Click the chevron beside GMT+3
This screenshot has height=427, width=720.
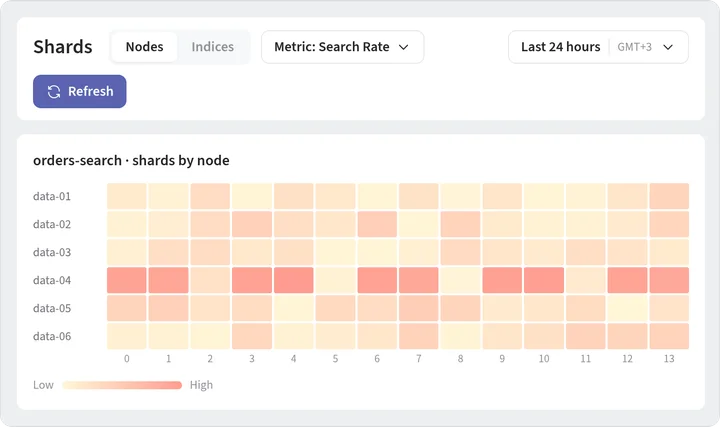click(x=668, y=47)
